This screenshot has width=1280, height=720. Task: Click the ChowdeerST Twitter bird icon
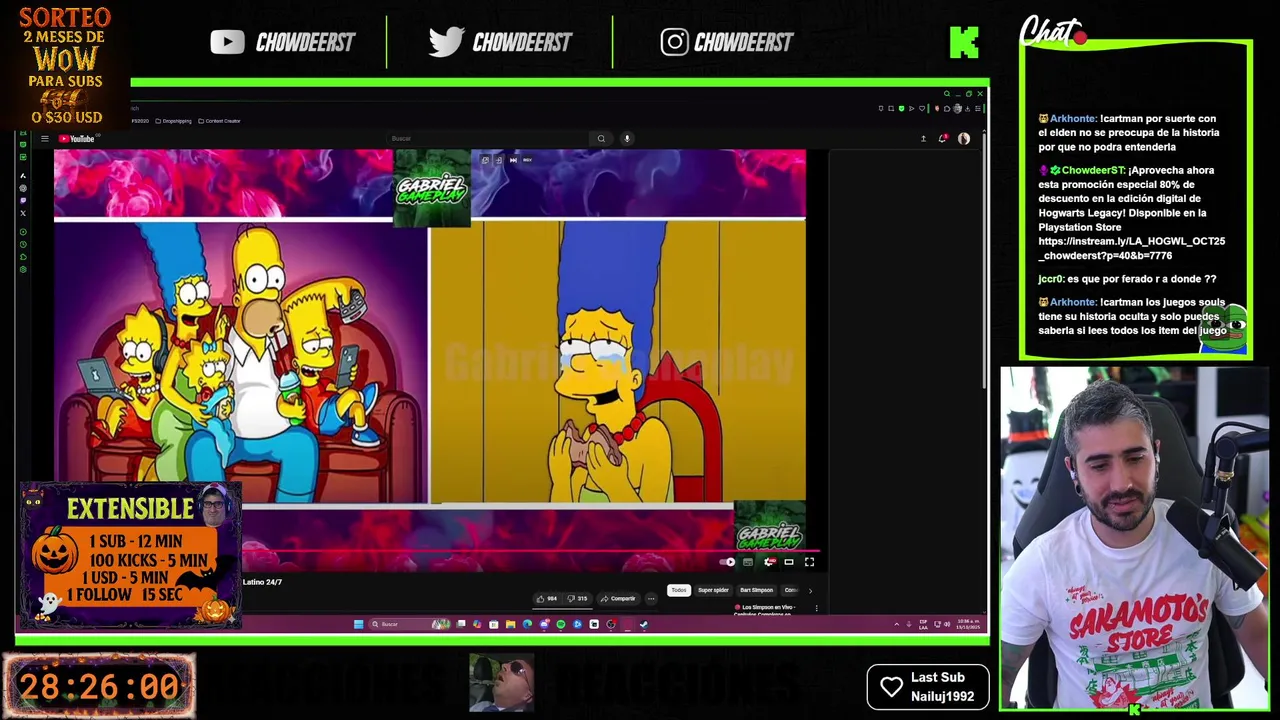[x=446, y=42]
